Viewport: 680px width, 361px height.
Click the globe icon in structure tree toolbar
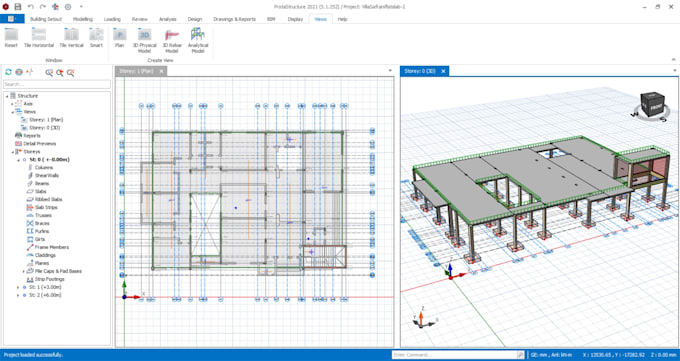pos(19,72)
